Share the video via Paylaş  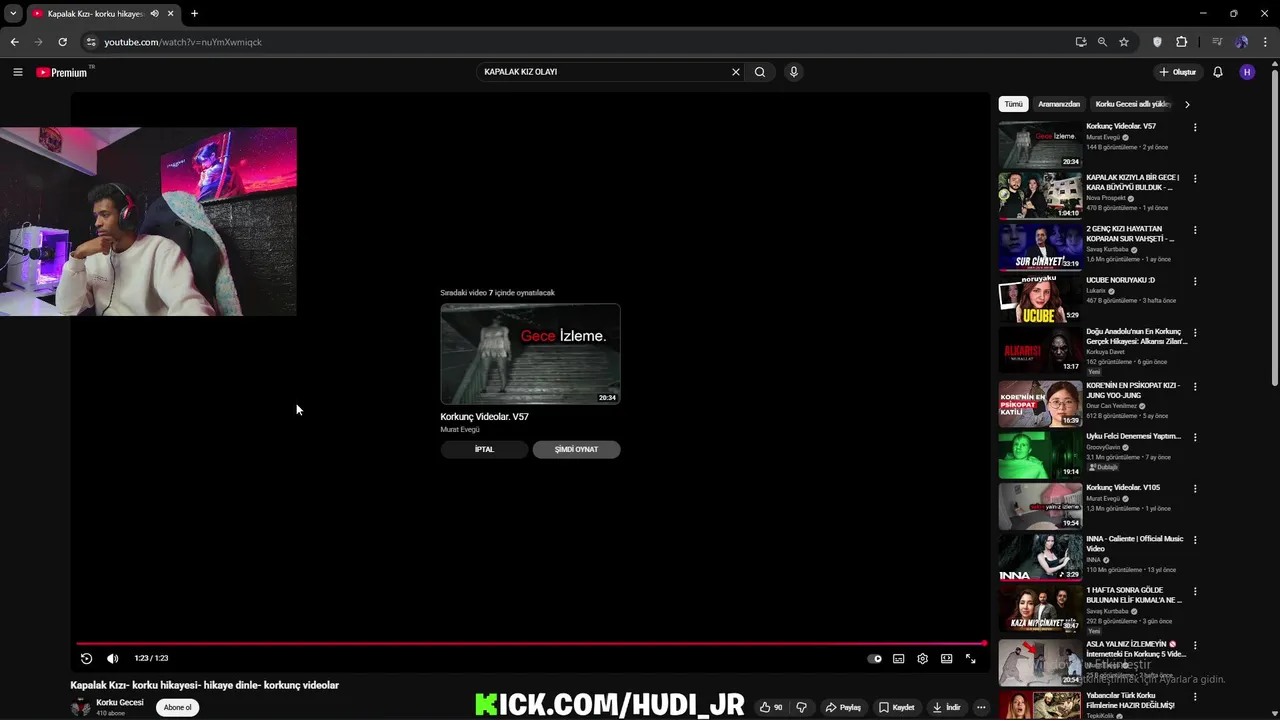[843, 707]
